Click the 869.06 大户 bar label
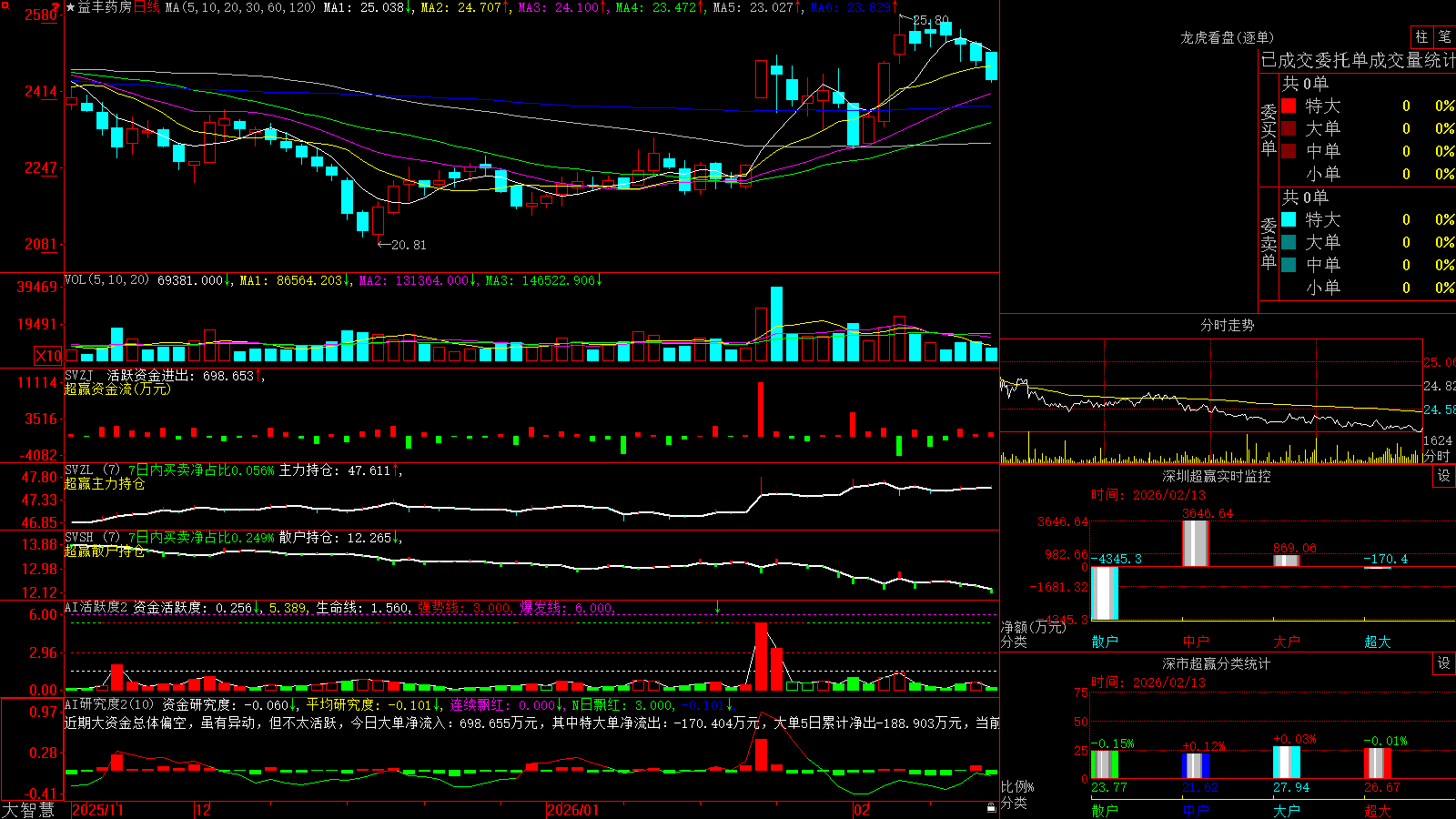 1295,548
